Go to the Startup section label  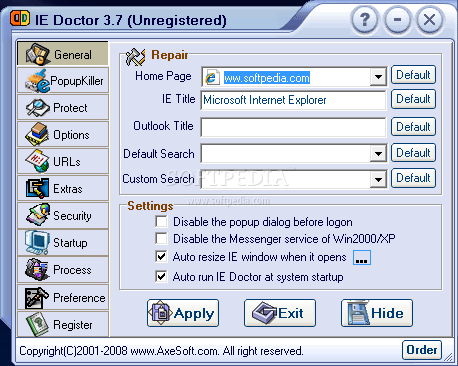[x=70, y=243]
